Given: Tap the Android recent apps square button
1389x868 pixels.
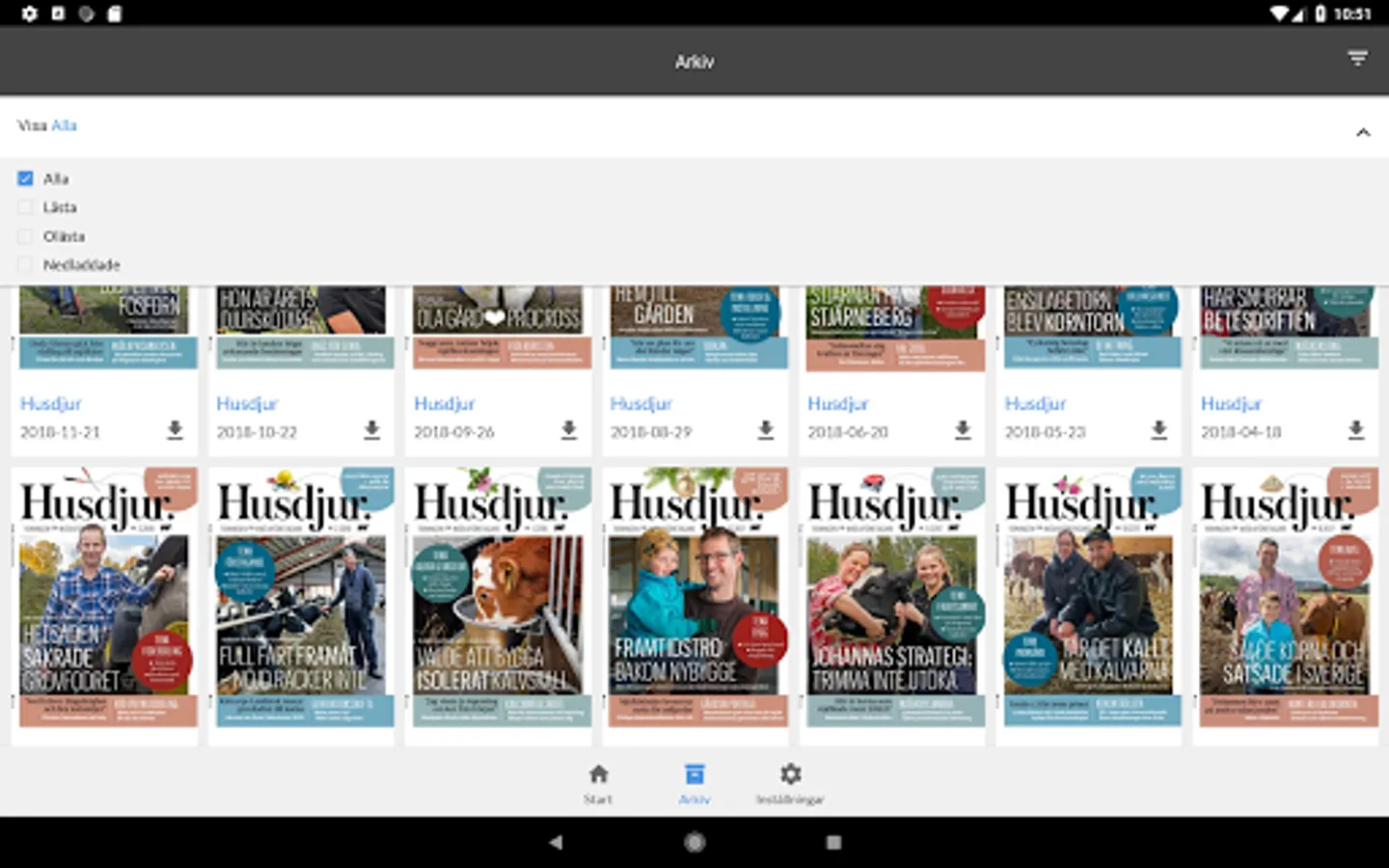Looking at the screenshot, I should pos(833,842).
